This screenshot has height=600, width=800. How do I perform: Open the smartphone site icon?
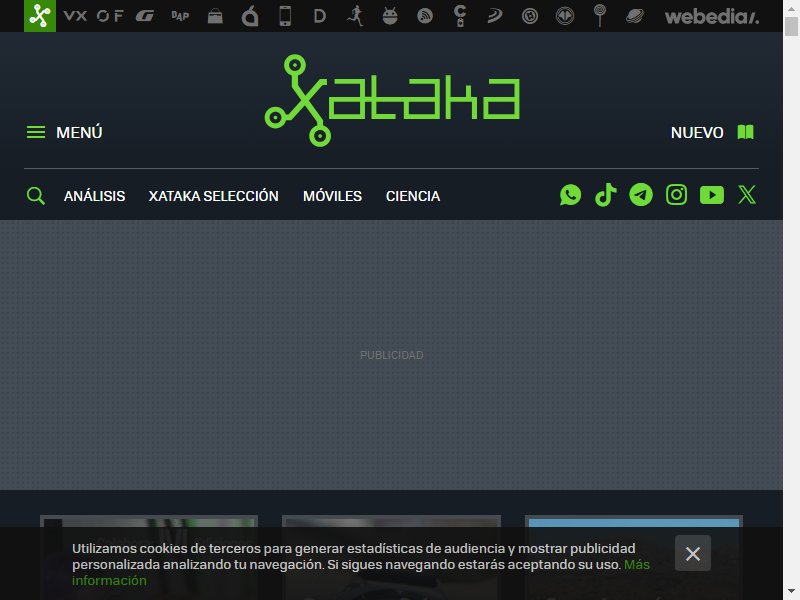point(285,16)
